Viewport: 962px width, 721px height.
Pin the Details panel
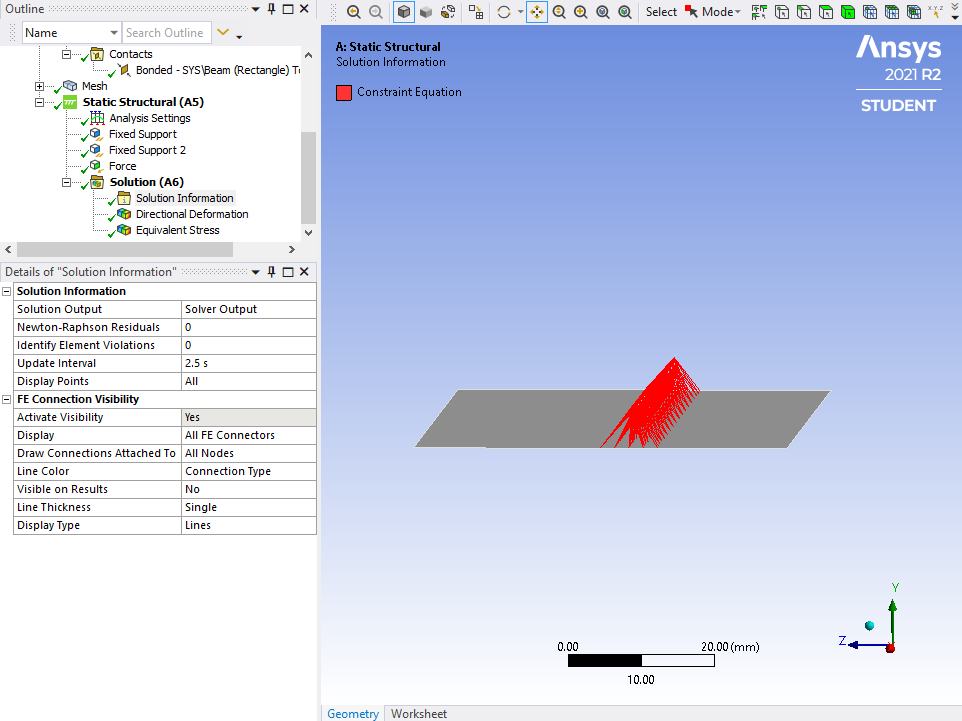[271, 272]
